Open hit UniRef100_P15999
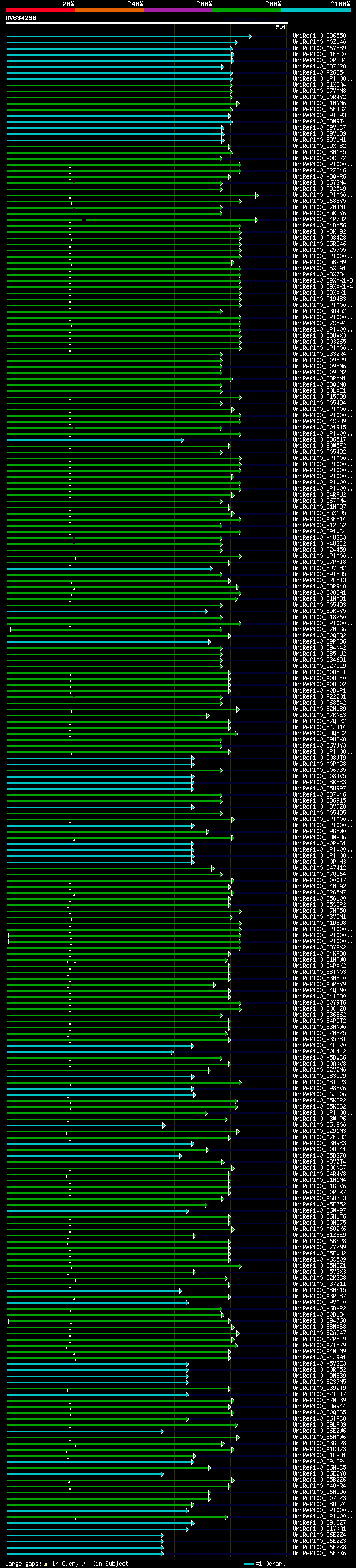This screenshot has width=356, height=1568. click(x=319, y=397)
